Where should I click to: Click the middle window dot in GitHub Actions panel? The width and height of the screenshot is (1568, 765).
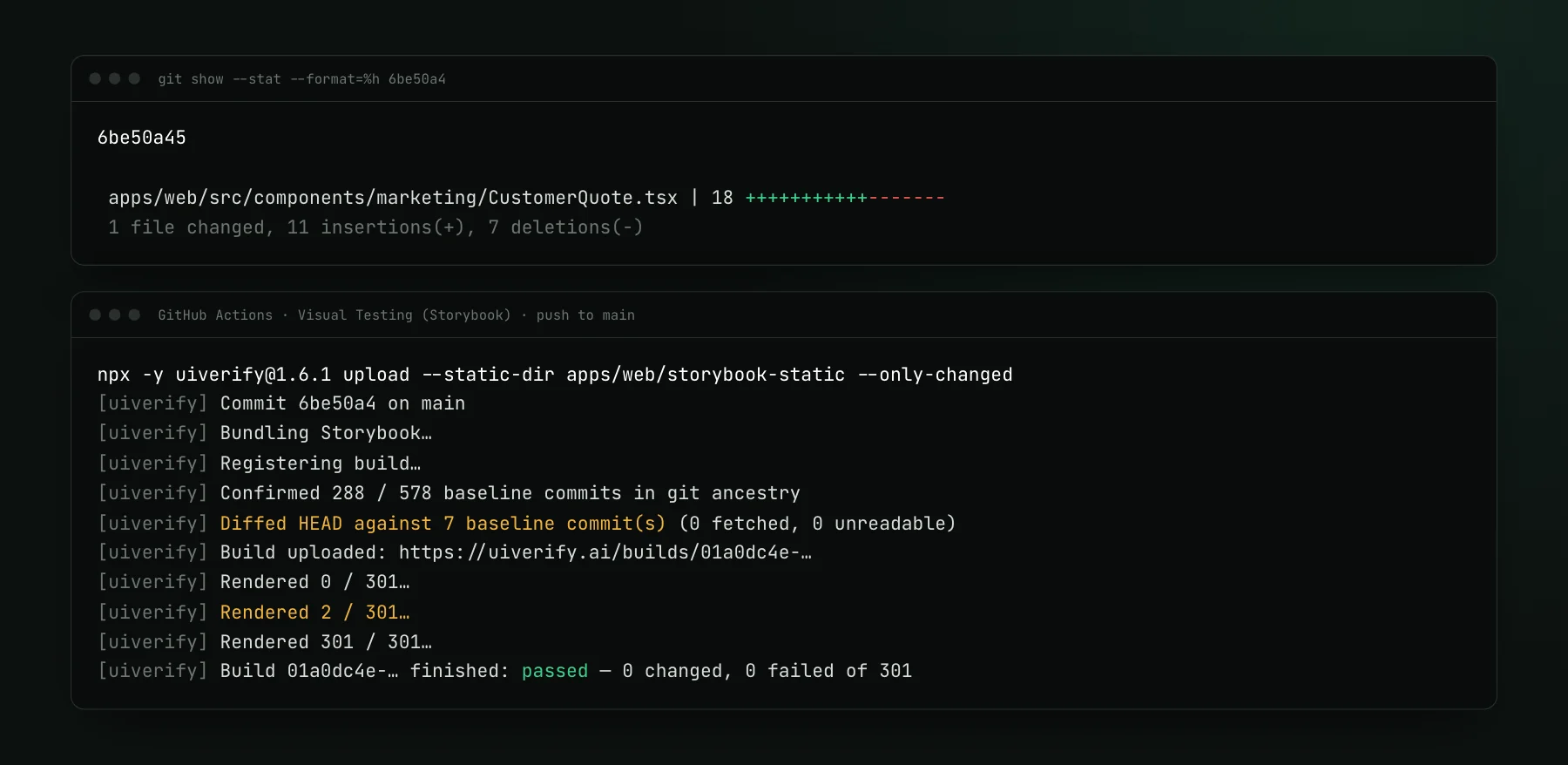[114, 315]
